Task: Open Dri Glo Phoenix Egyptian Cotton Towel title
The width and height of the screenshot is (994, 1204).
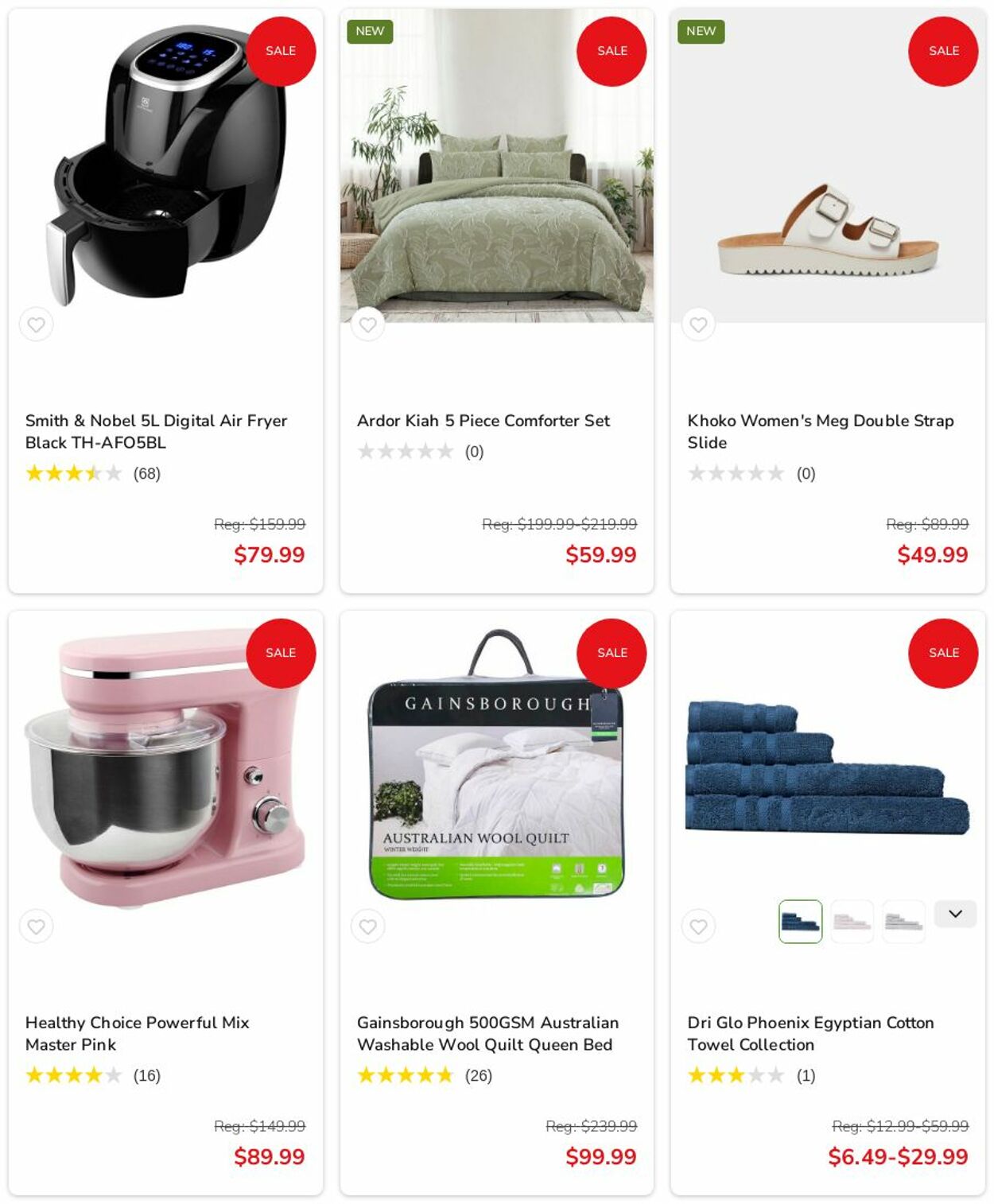Action: 810,1033
